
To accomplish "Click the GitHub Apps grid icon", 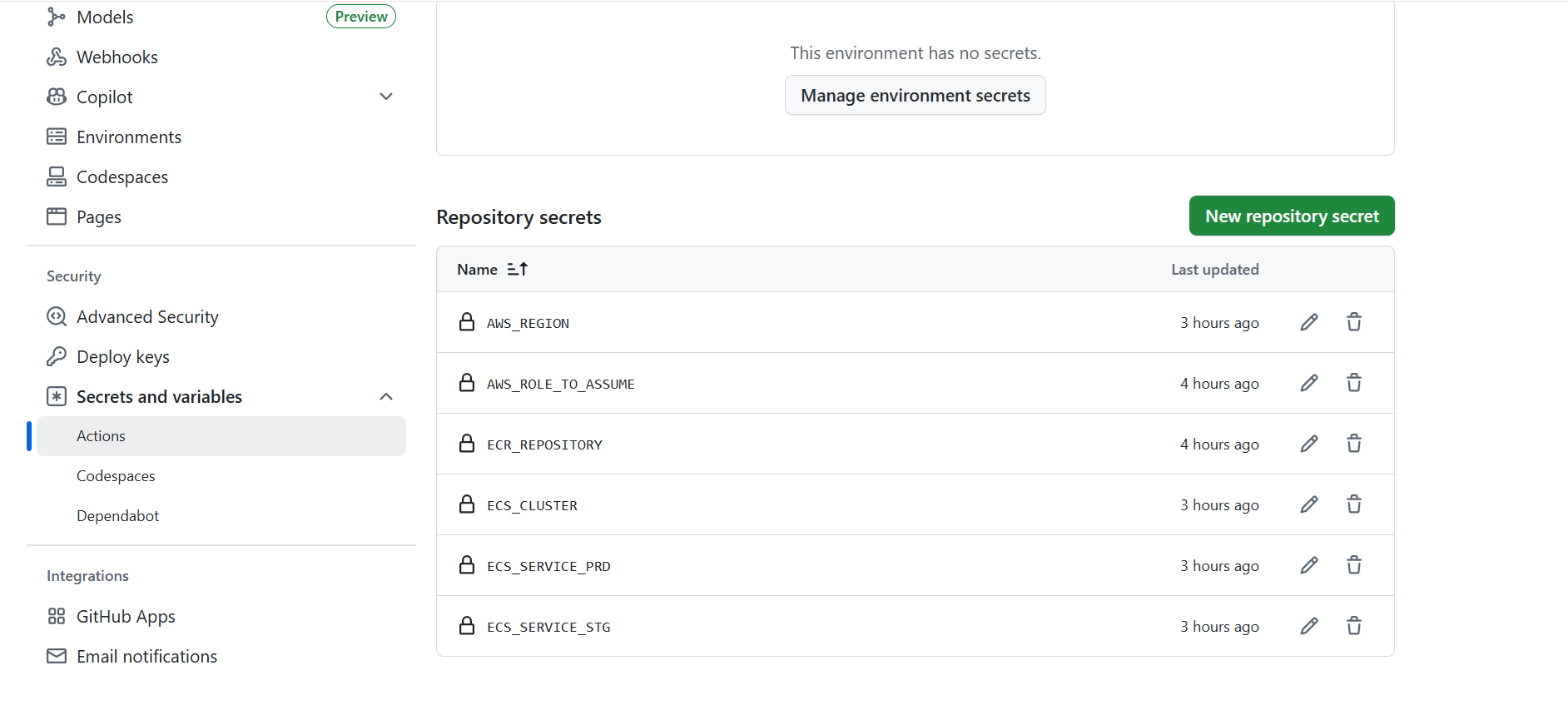I will [57, 616].
